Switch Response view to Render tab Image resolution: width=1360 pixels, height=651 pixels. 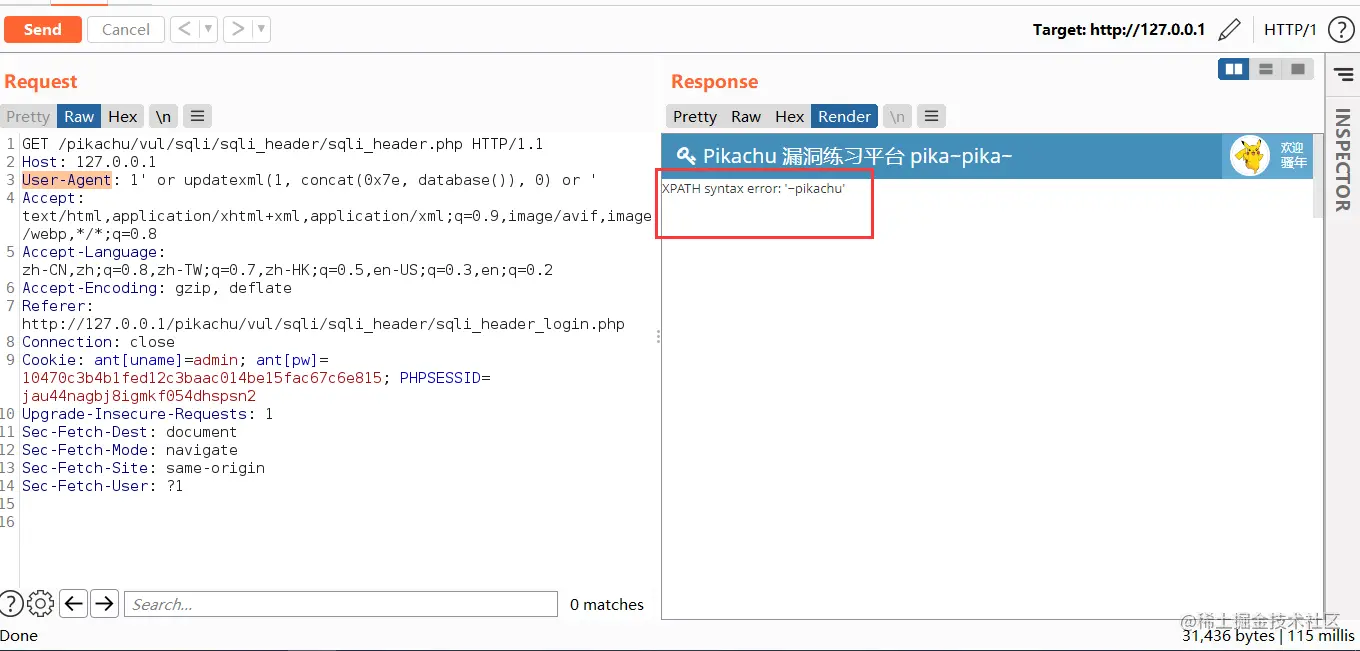[844, 116]
